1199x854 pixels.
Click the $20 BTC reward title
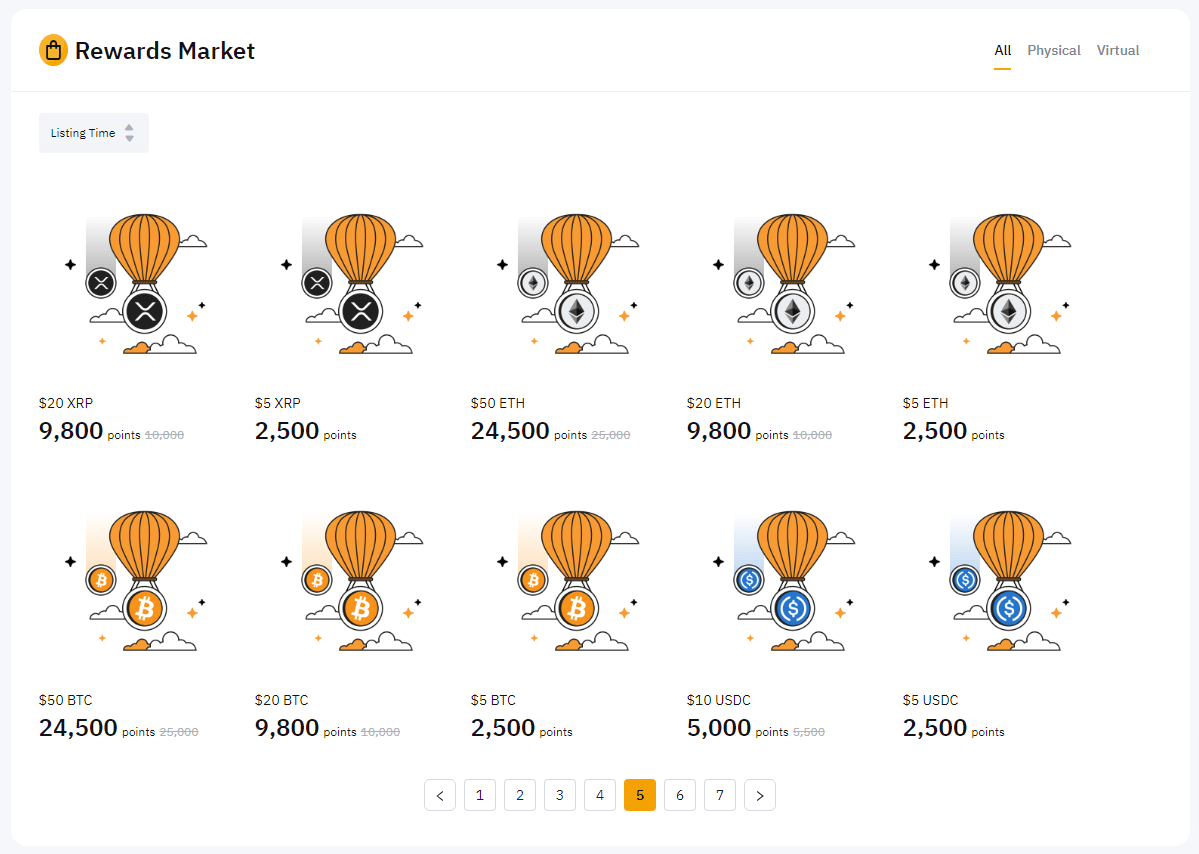coord(282,700)
